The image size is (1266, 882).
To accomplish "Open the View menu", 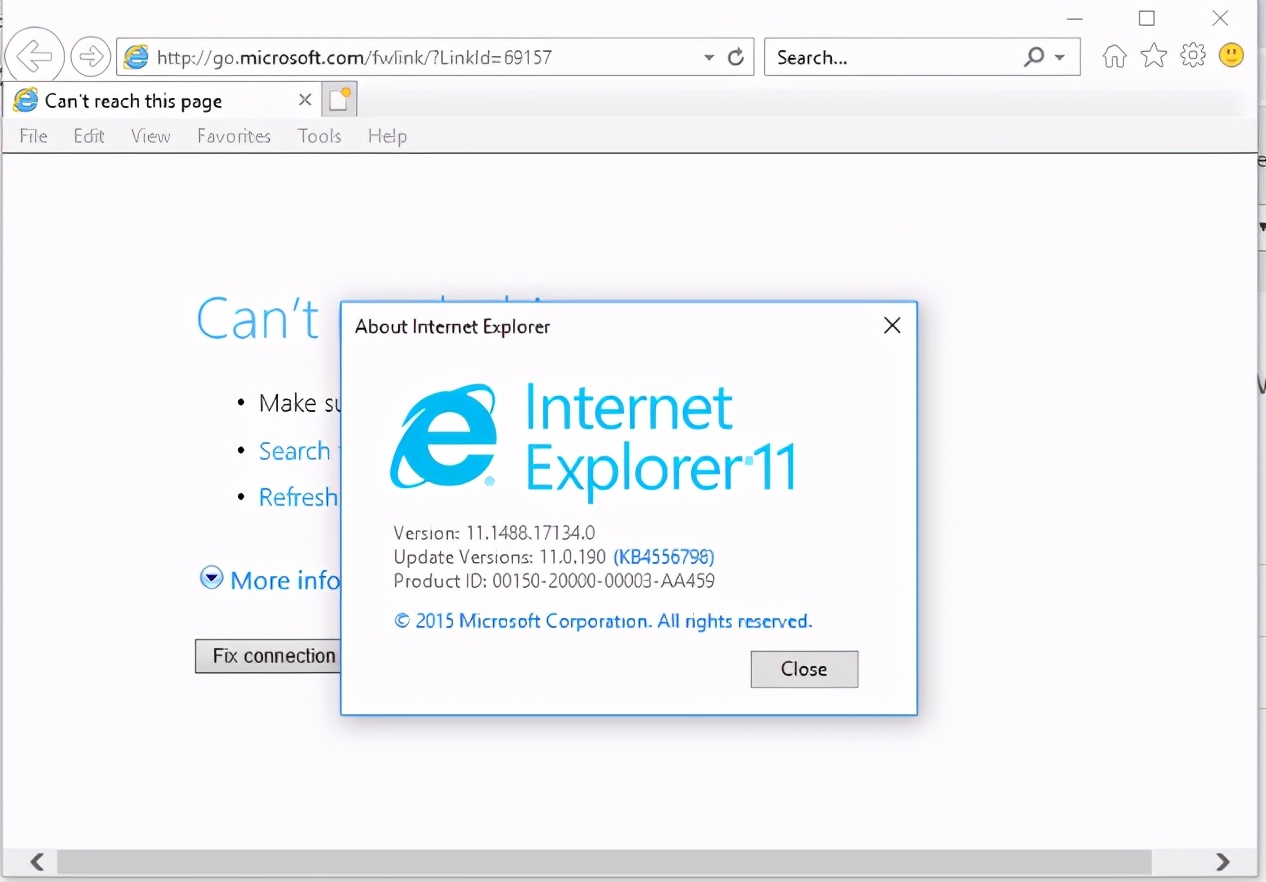I will [150, 136].
